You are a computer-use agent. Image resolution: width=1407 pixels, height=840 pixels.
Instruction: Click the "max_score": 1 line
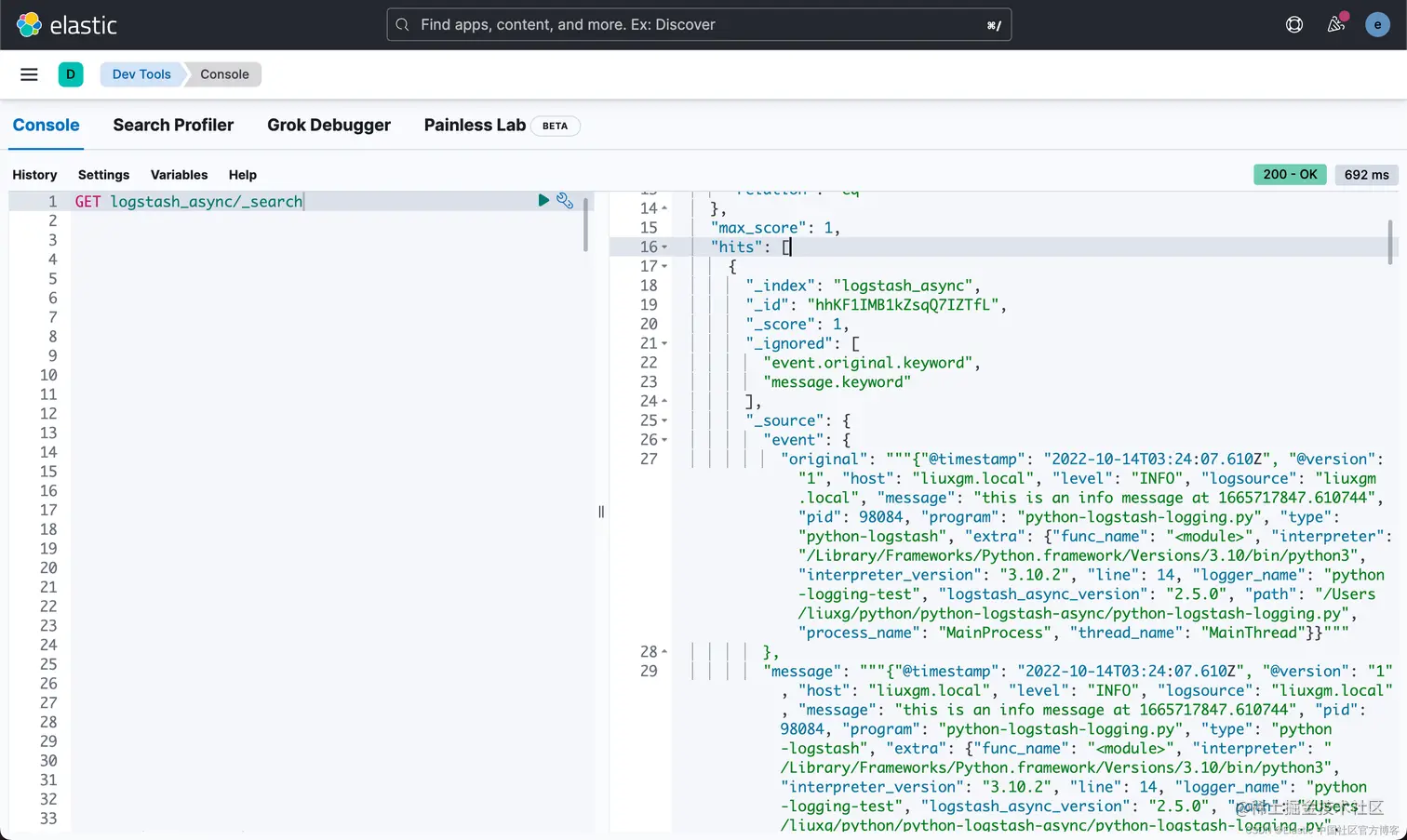[x=774, y=228]
